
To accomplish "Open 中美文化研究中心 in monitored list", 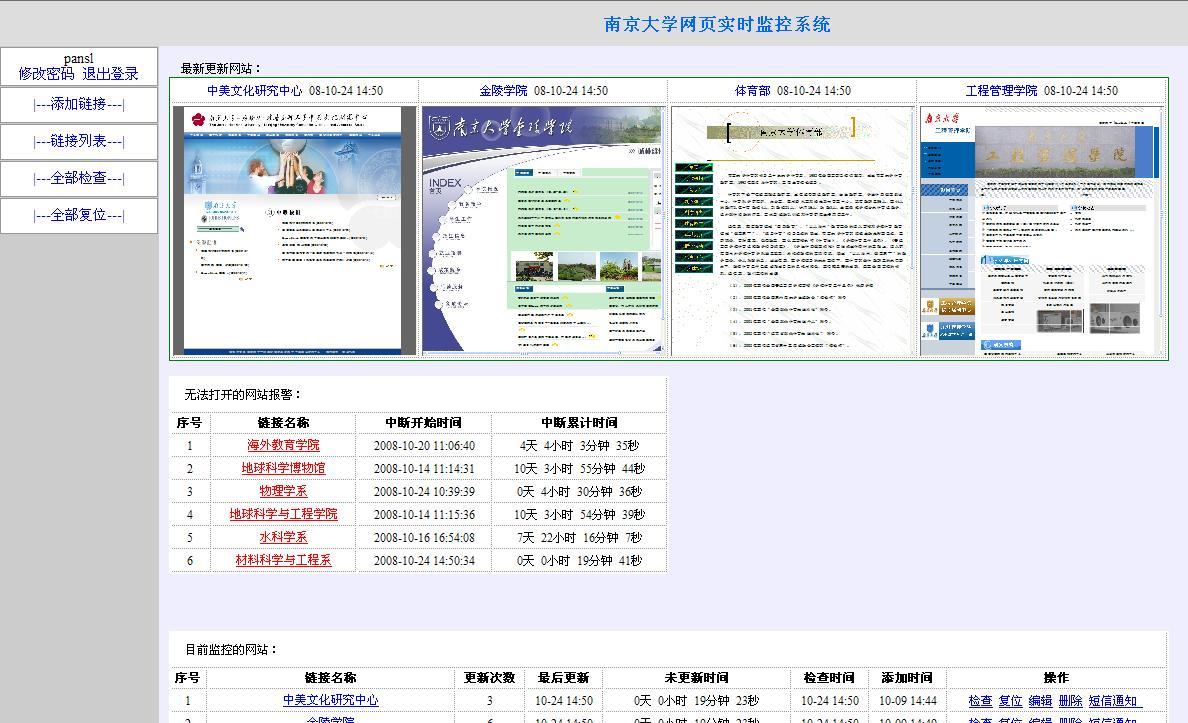I will point(330,701).
